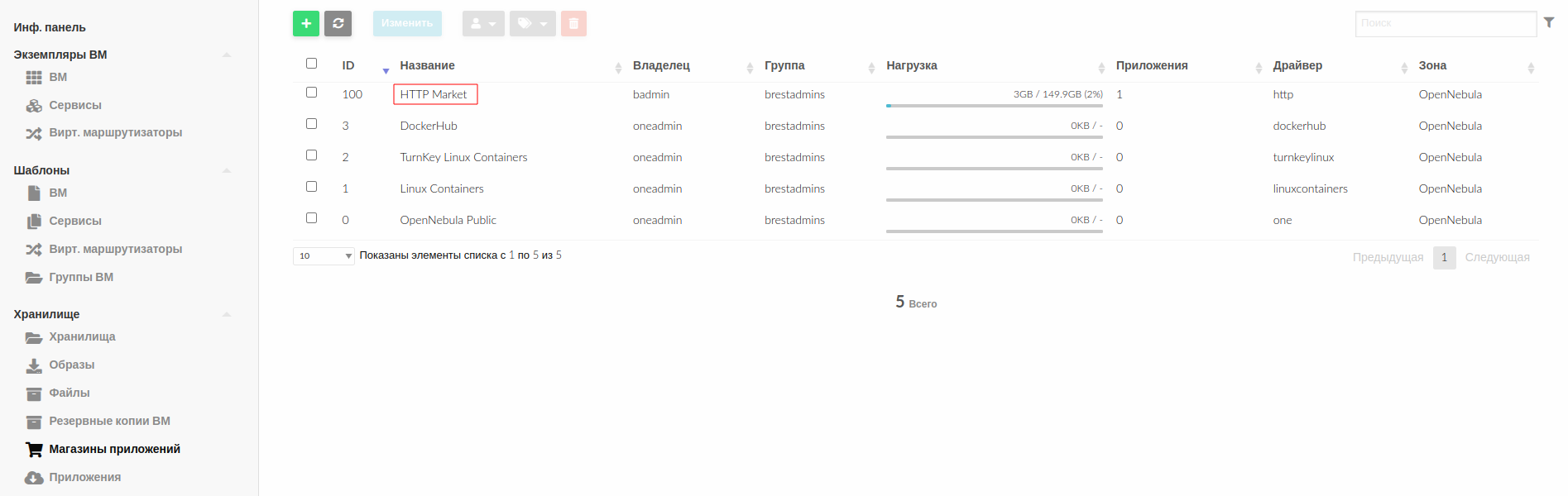The width and height of the screenshot is (1568, 496).
Task: Check the HTTP Market row checkbox
Action: click(312, 93)
